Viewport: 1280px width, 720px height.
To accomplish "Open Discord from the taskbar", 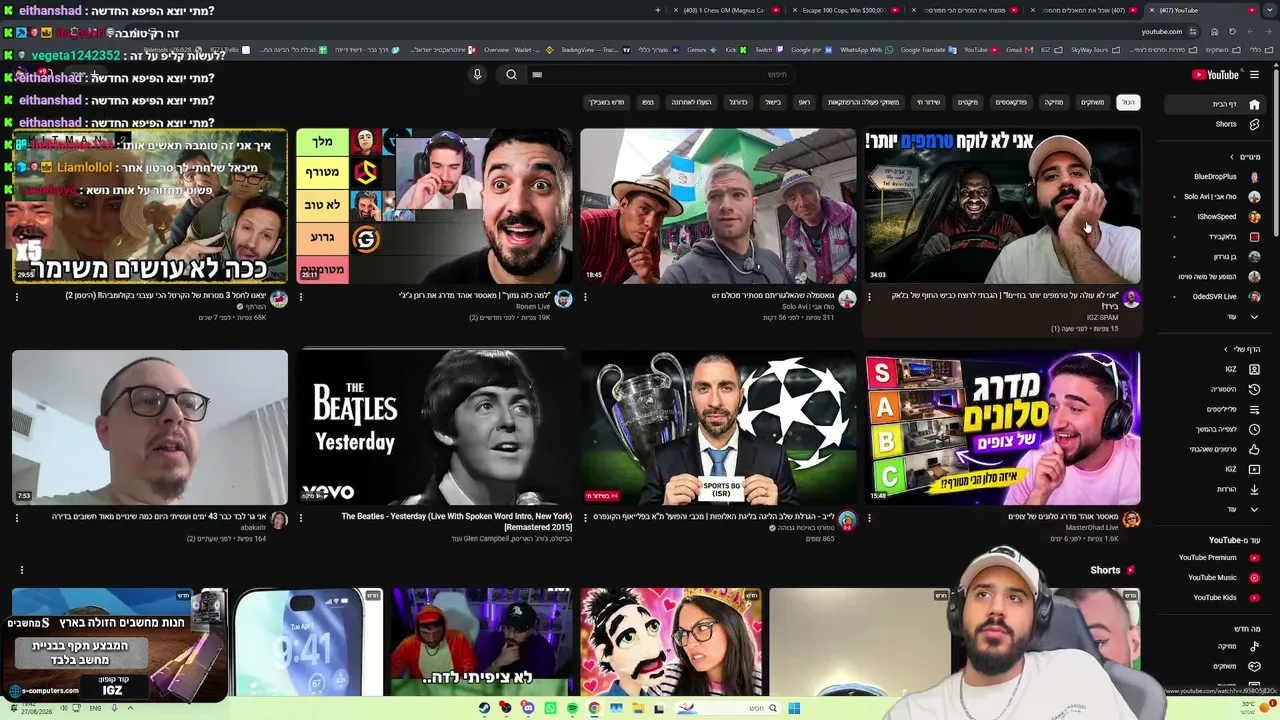I will (528, 708).
